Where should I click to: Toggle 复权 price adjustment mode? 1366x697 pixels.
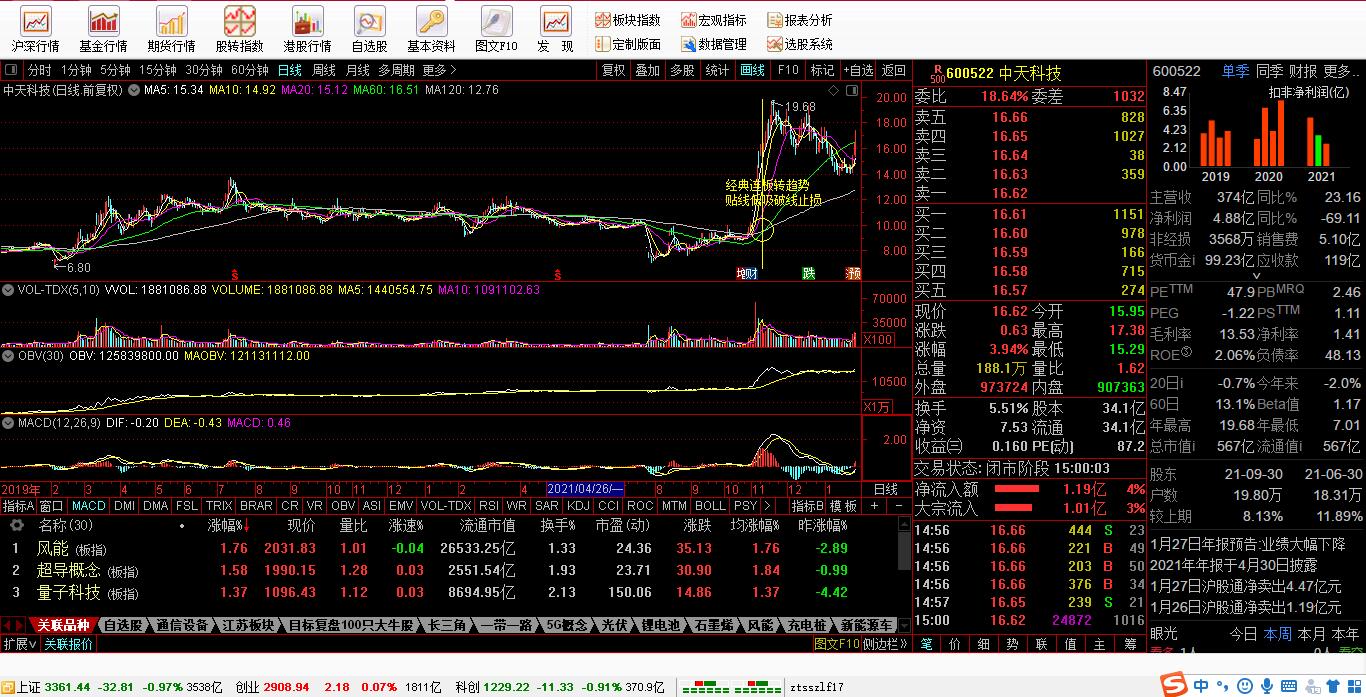[613, 70]
